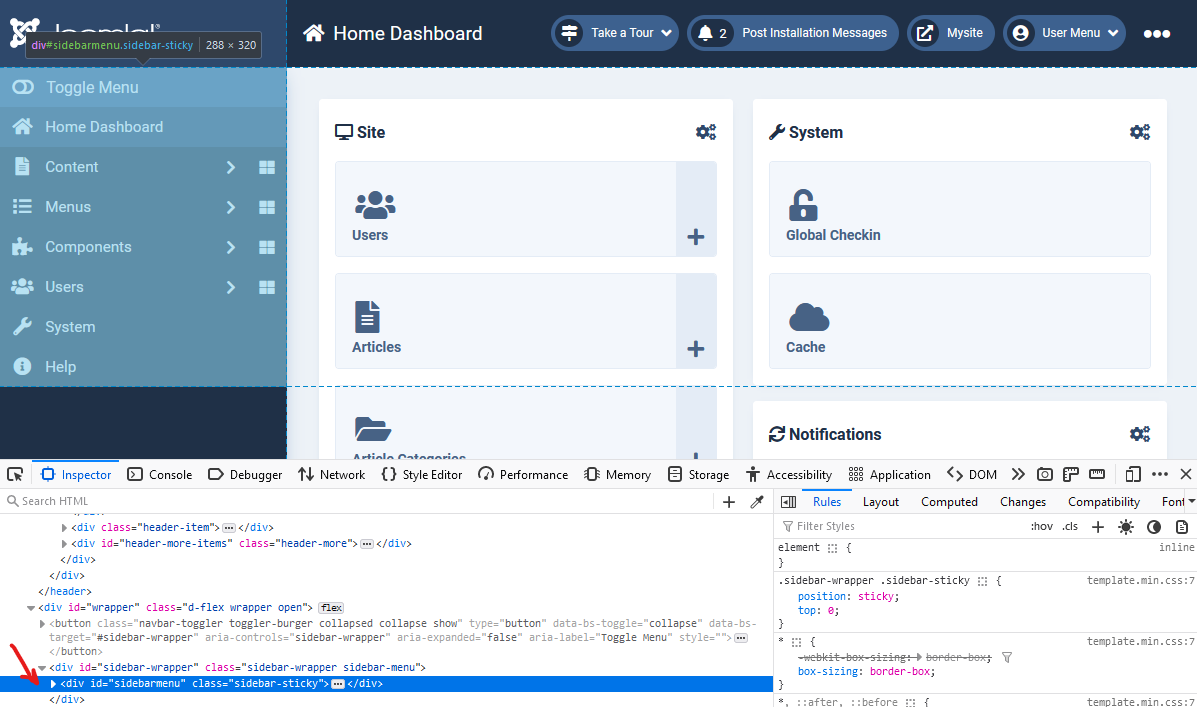Click plus icon to add new user
The image size is (1197, 707).
pos(696,237)
